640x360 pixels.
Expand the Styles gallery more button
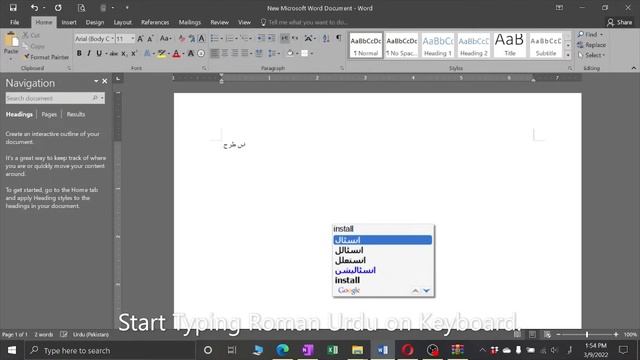[x=568, y=54]
